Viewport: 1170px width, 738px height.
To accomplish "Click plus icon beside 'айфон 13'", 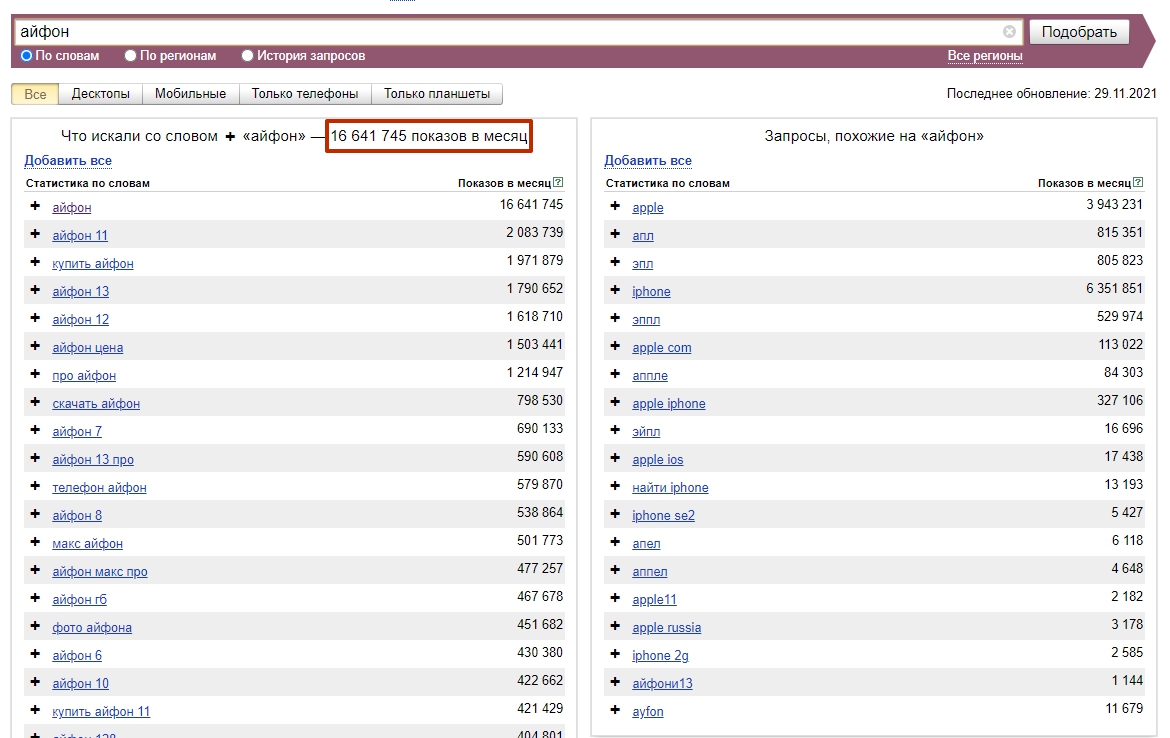I will coord(35,290).
